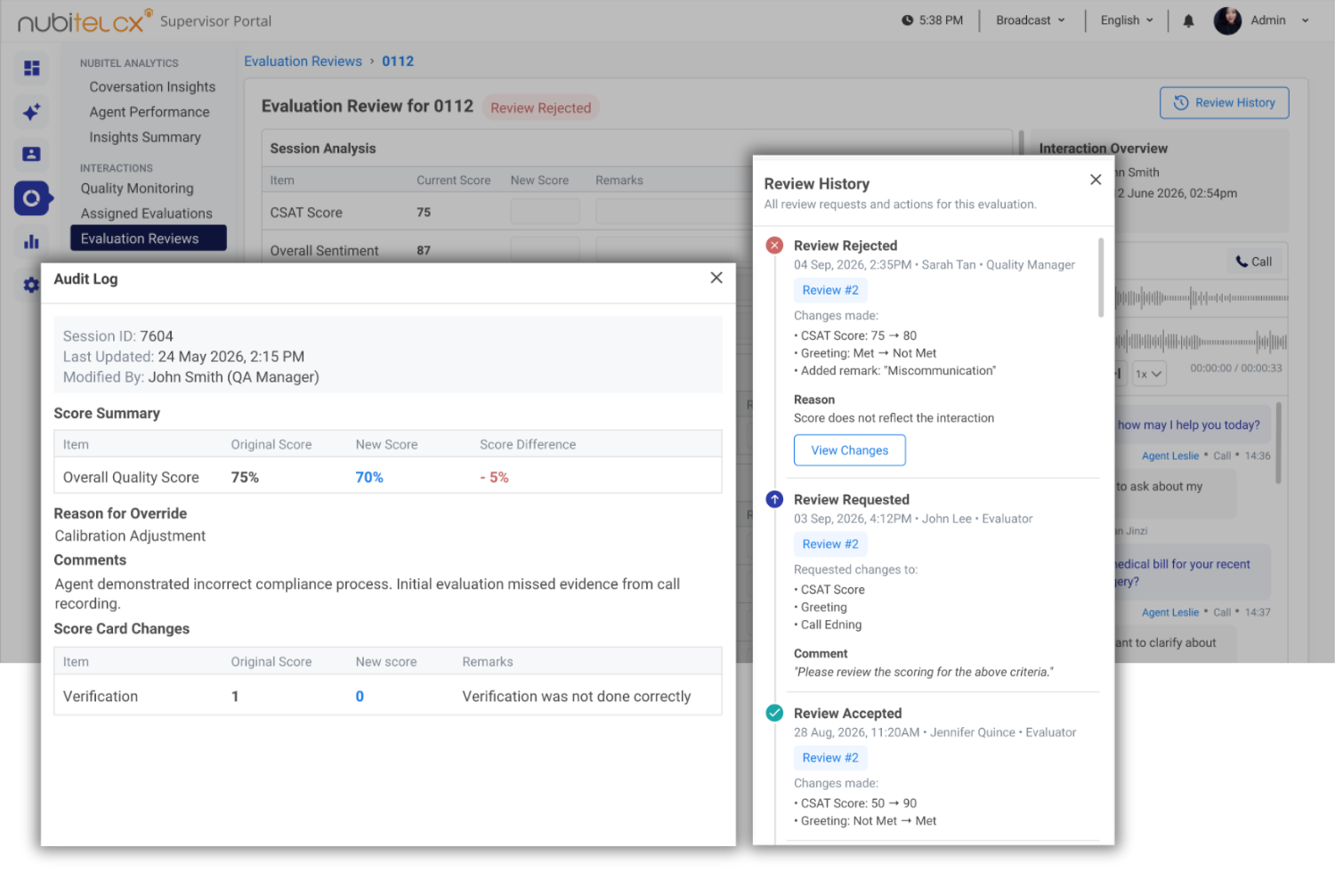Click Review #2 tag under Review Requested
Viewport: 1335px width, 896px height.
[830, 544]
